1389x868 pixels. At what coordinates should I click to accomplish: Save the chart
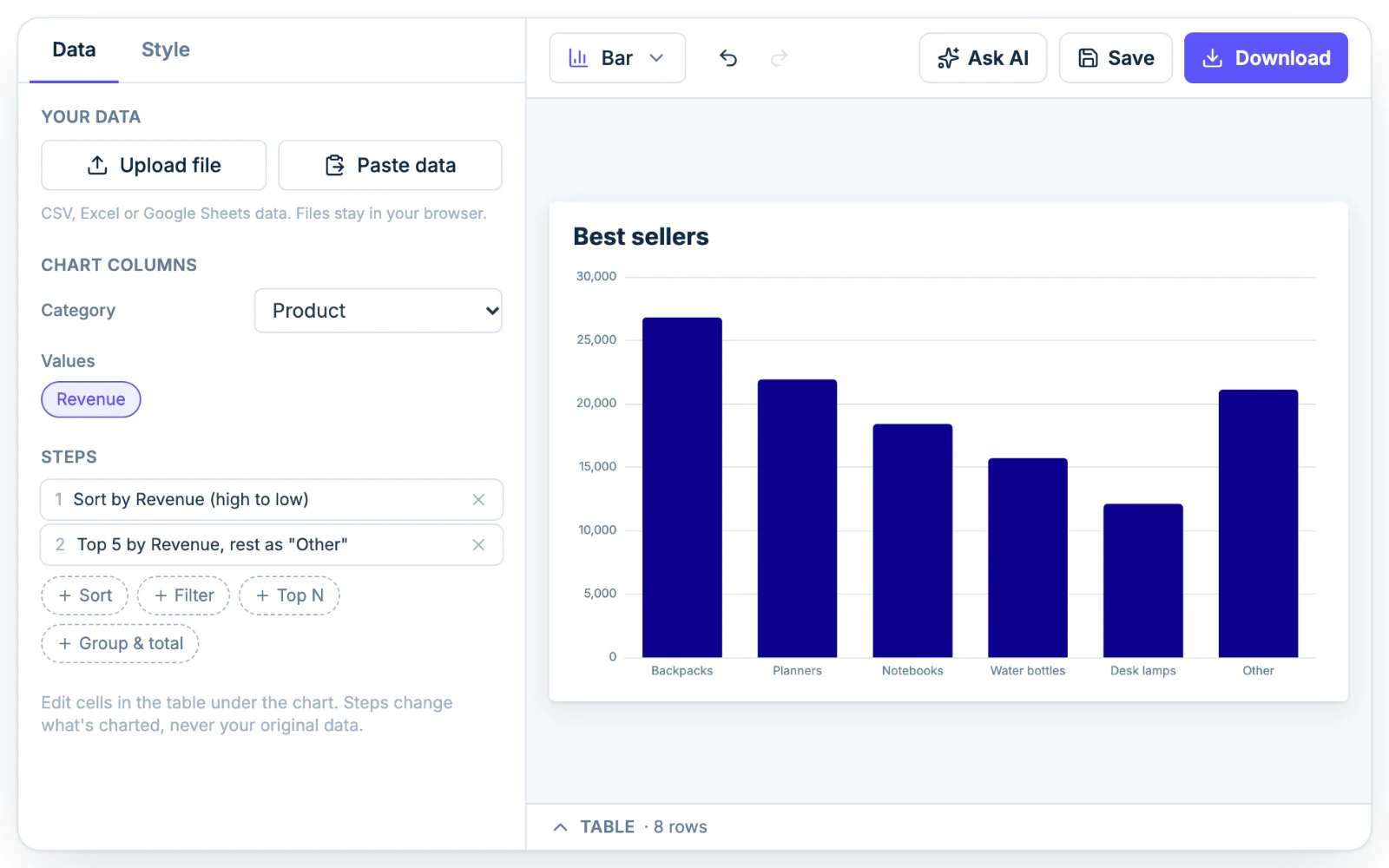click(1116, 58)
